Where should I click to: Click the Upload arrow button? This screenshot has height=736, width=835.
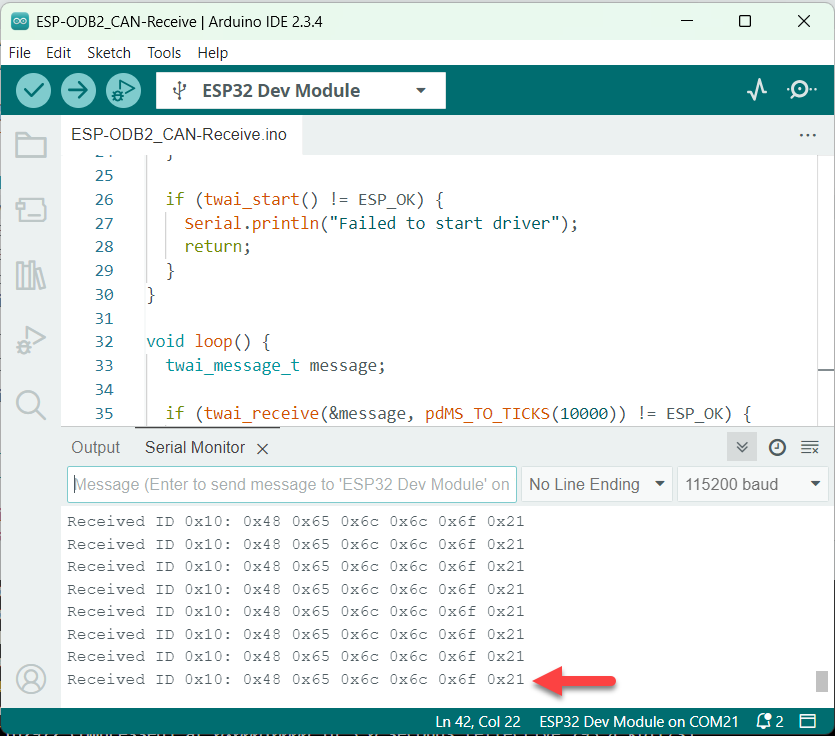78,91
